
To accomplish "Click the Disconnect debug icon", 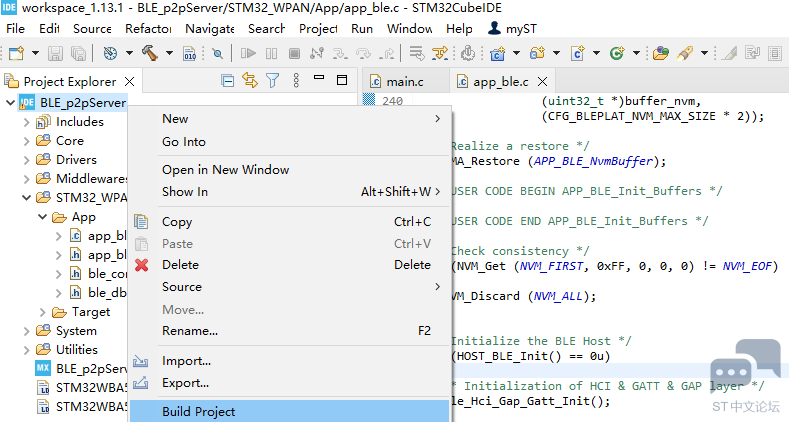I will pyautogui.click(x=317, y=53).
